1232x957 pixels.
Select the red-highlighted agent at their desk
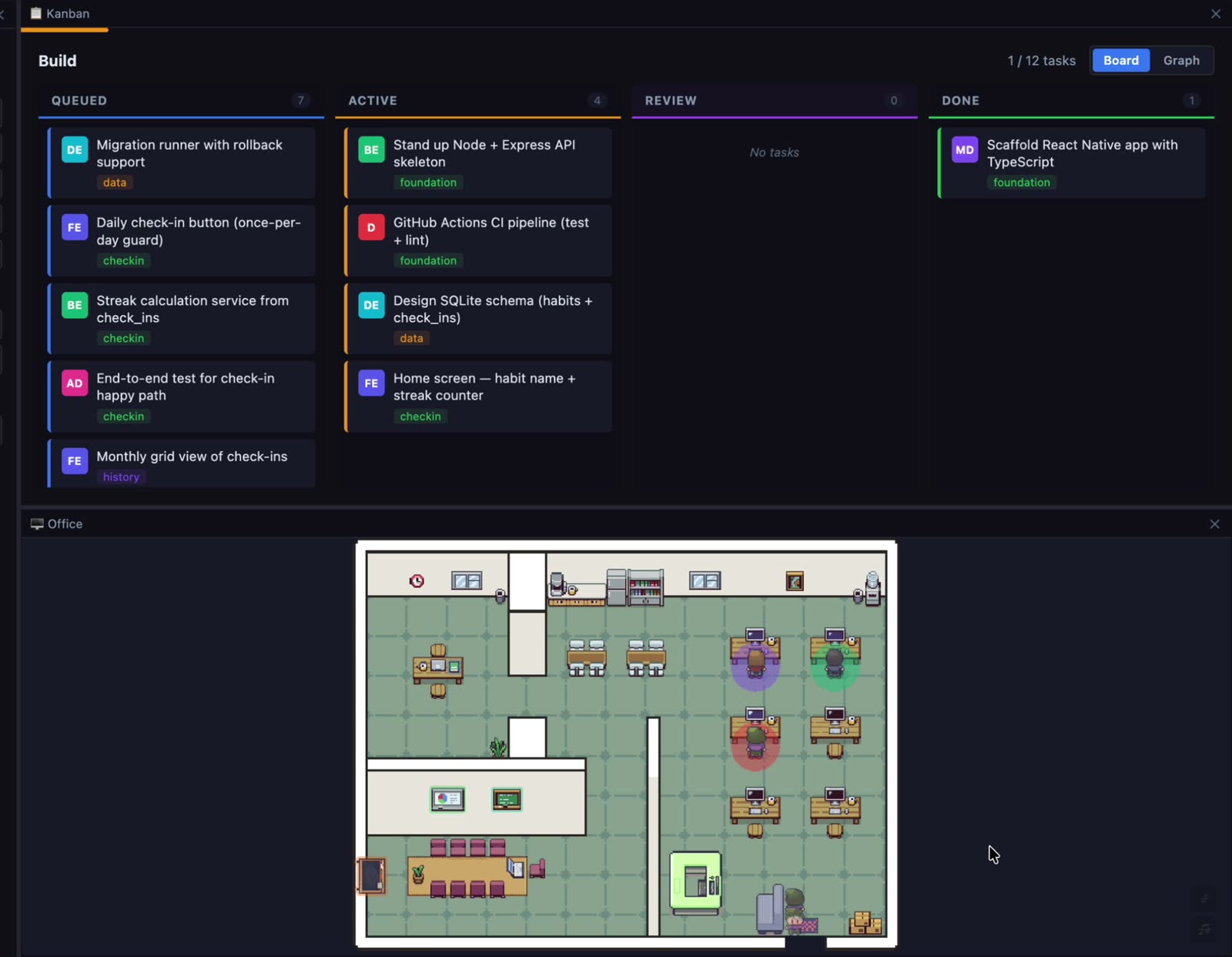point(755,742)
